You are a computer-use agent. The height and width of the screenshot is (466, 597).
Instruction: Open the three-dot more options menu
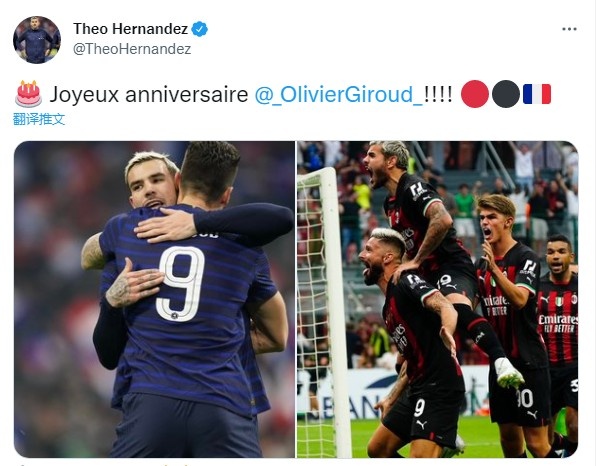(569, 29)
